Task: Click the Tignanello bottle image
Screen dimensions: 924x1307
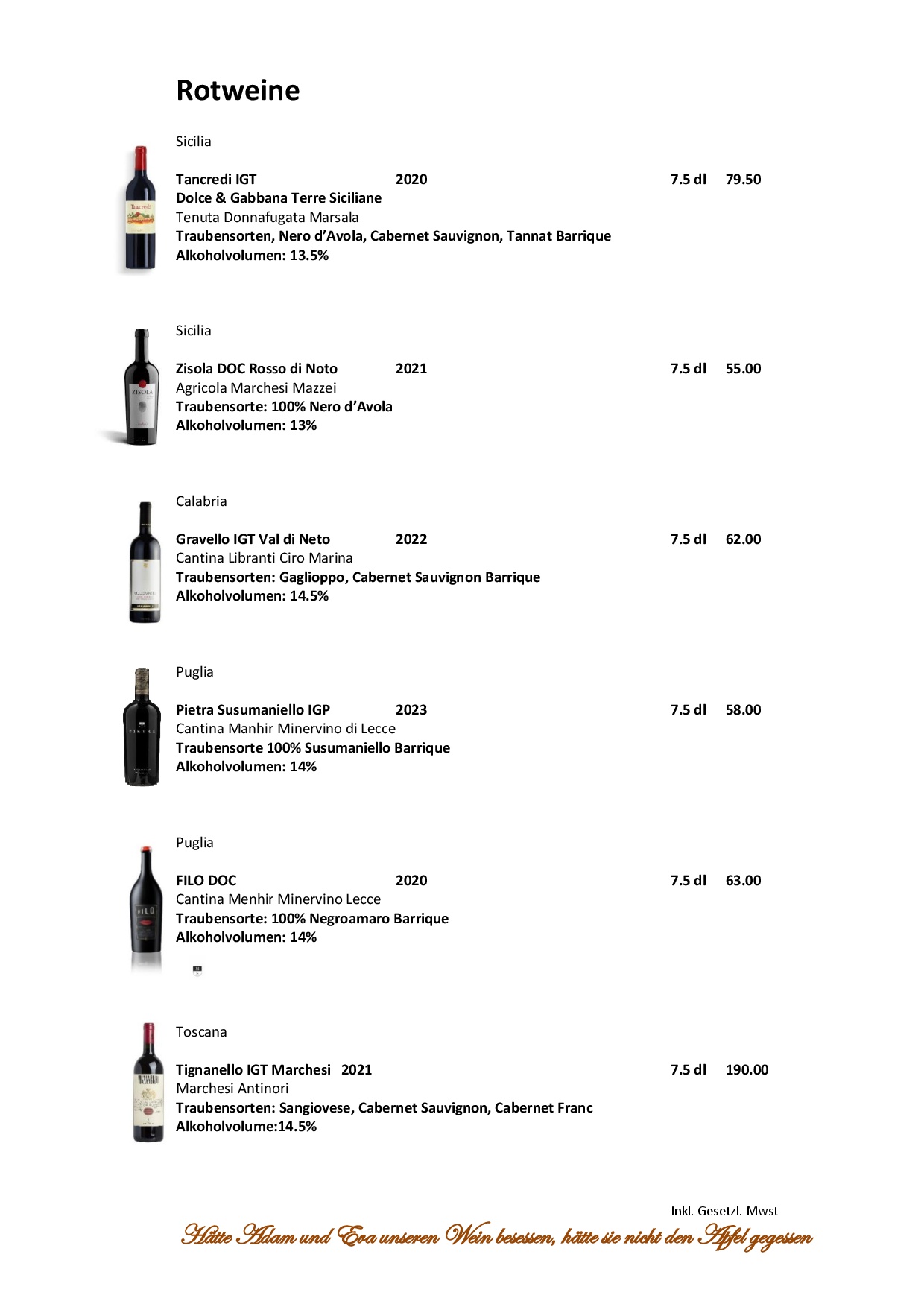Action: coord(148,1082)
